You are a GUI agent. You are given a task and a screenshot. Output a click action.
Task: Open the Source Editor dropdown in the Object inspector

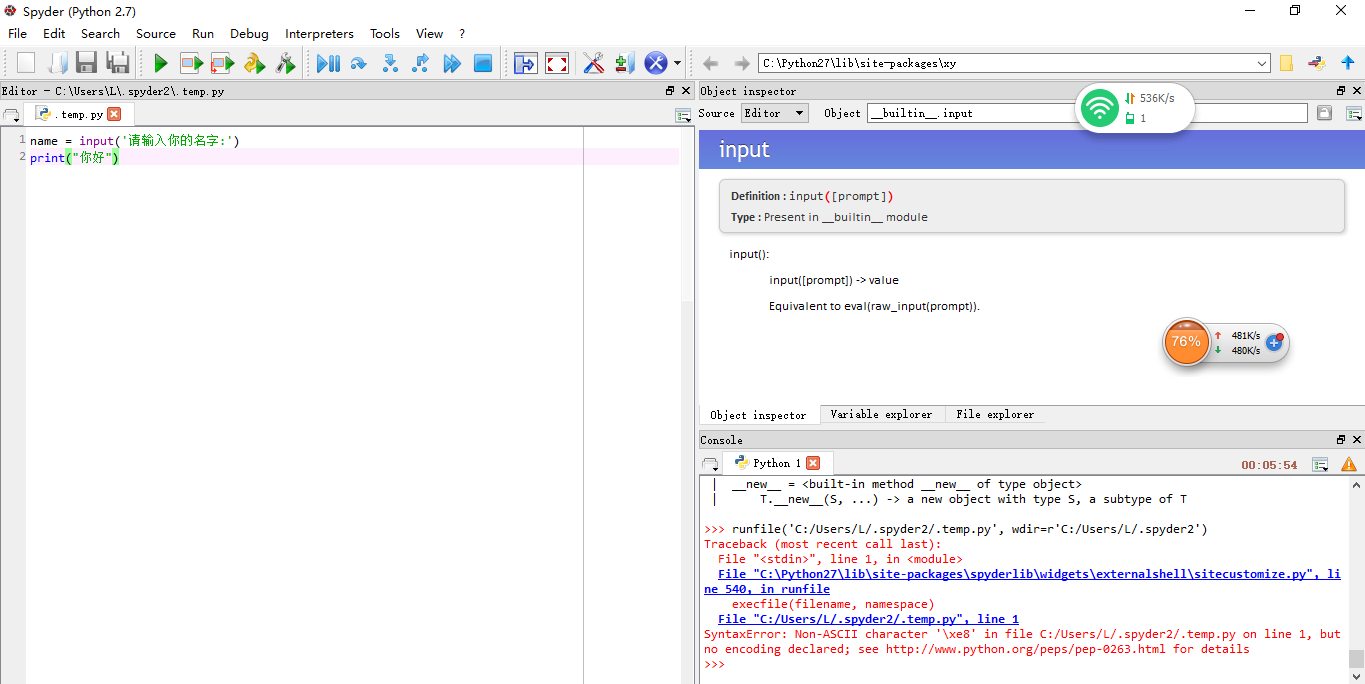tap(774, 113)
